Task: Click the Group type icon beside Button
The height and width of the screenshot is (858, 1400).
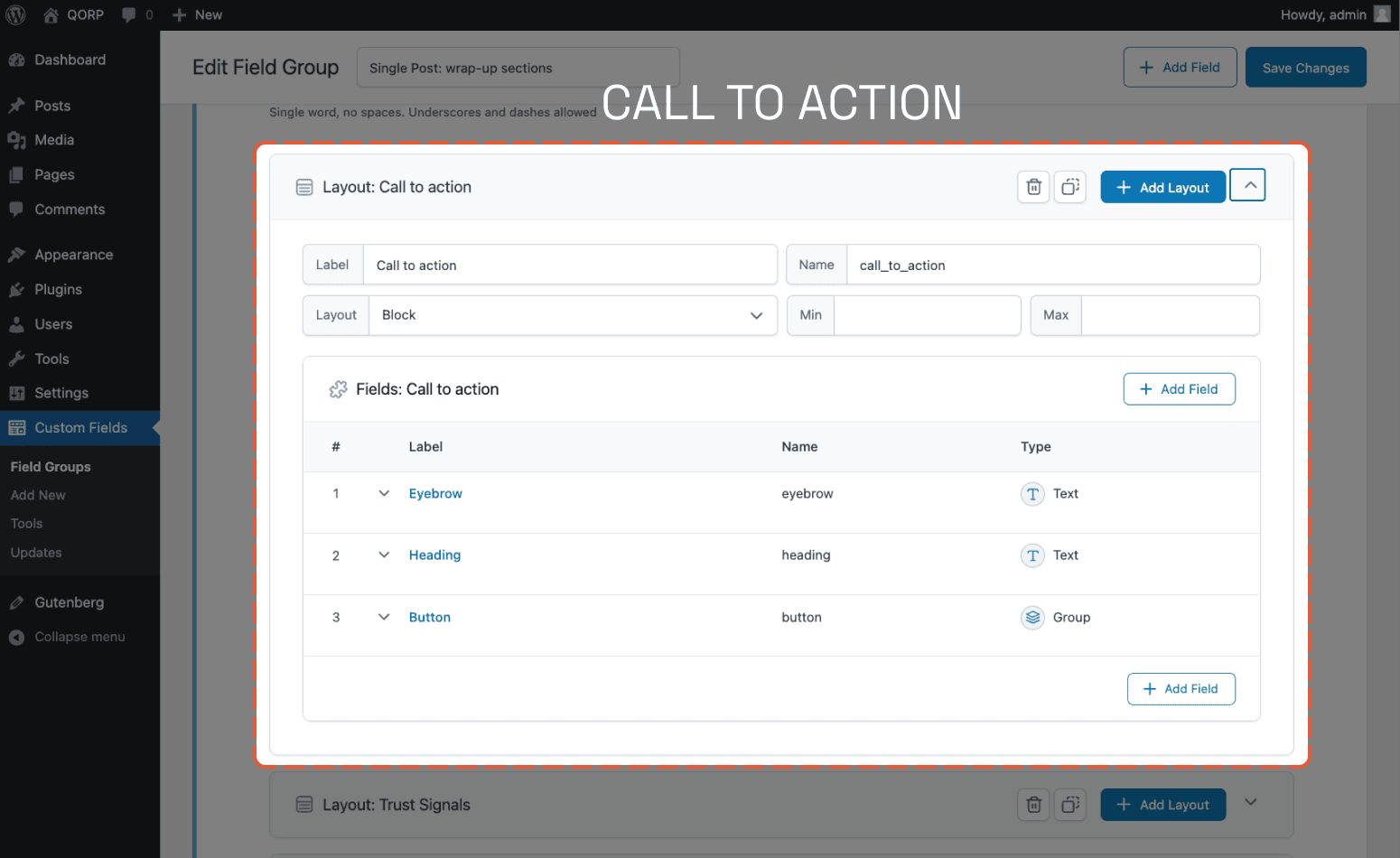Action: 1032,617
